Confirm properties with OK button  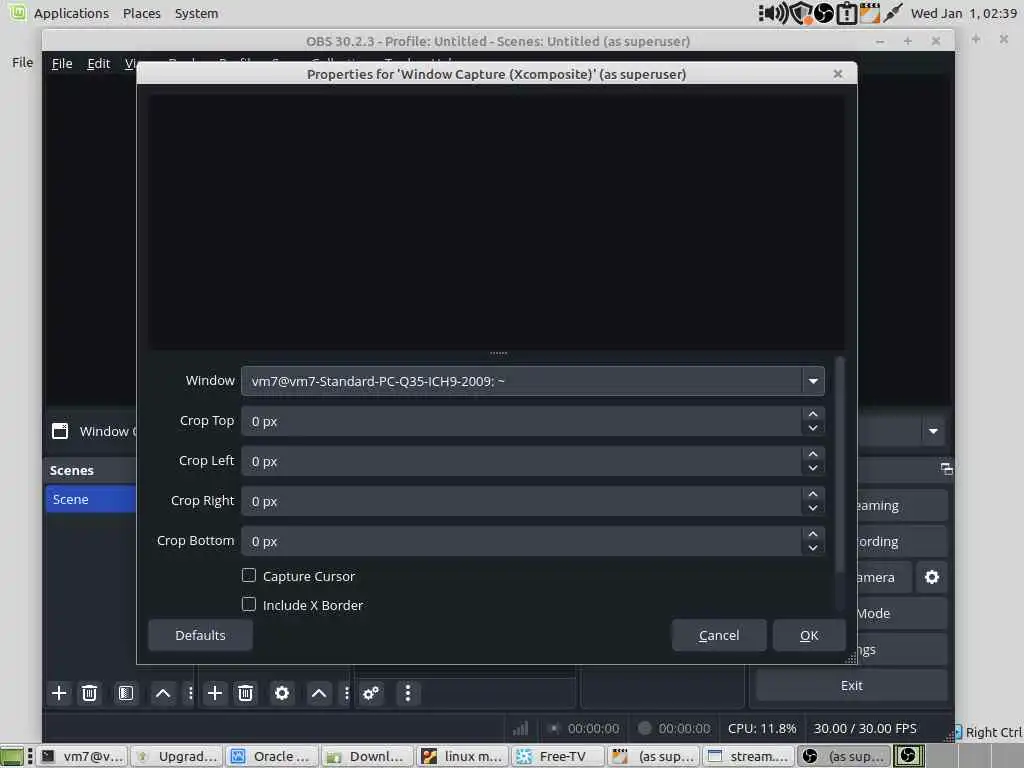coord(809,635)
